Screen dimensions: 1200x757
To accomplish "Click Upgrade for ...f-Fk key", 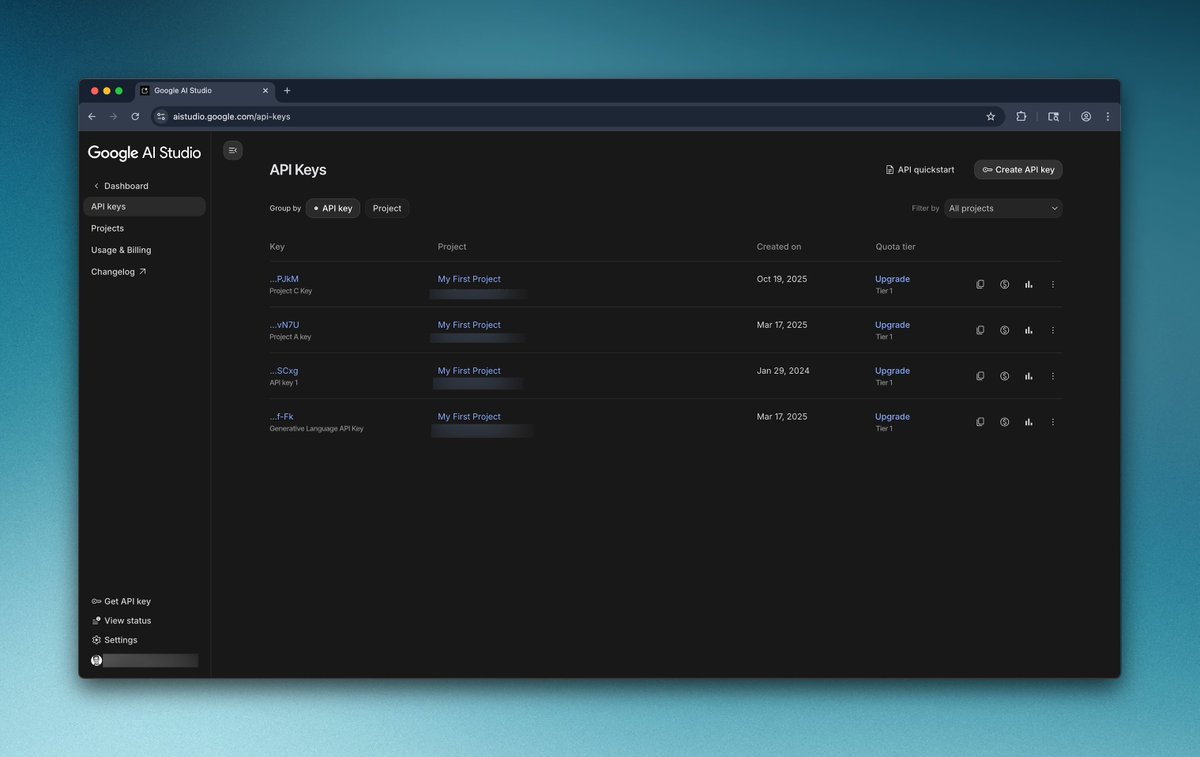I will (892, 417).
